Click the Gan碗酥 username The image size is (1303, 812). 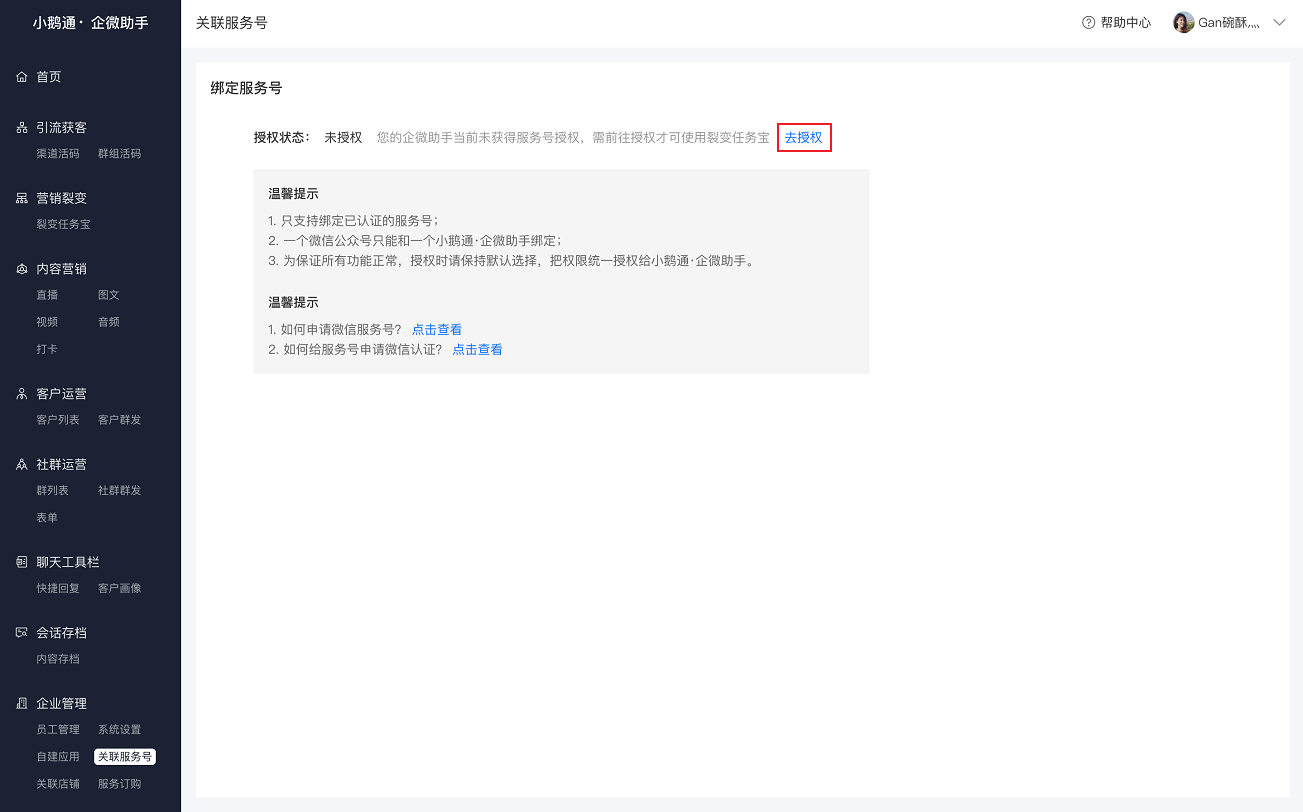(1229, 23)
